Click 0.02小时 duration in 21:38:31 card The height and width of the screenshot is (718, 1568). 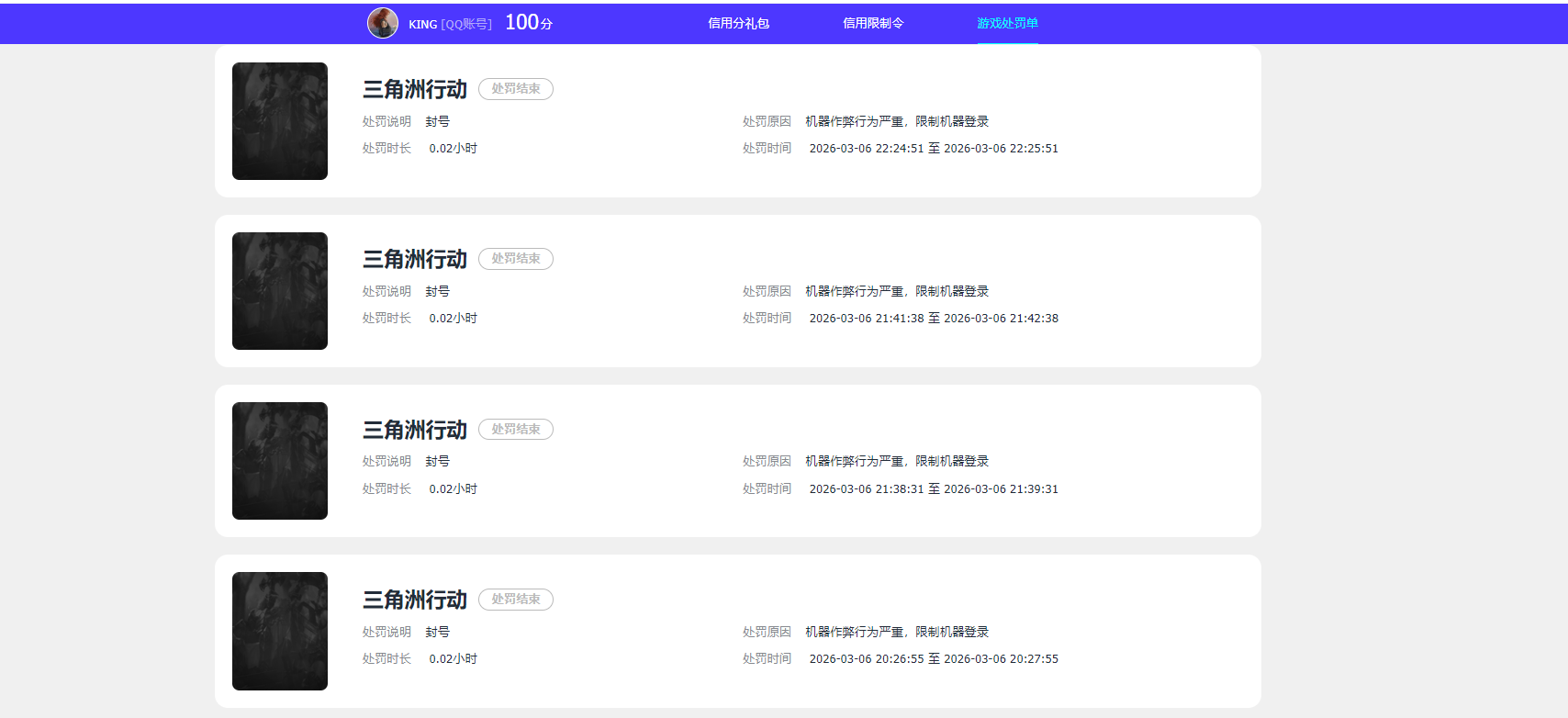454,488
